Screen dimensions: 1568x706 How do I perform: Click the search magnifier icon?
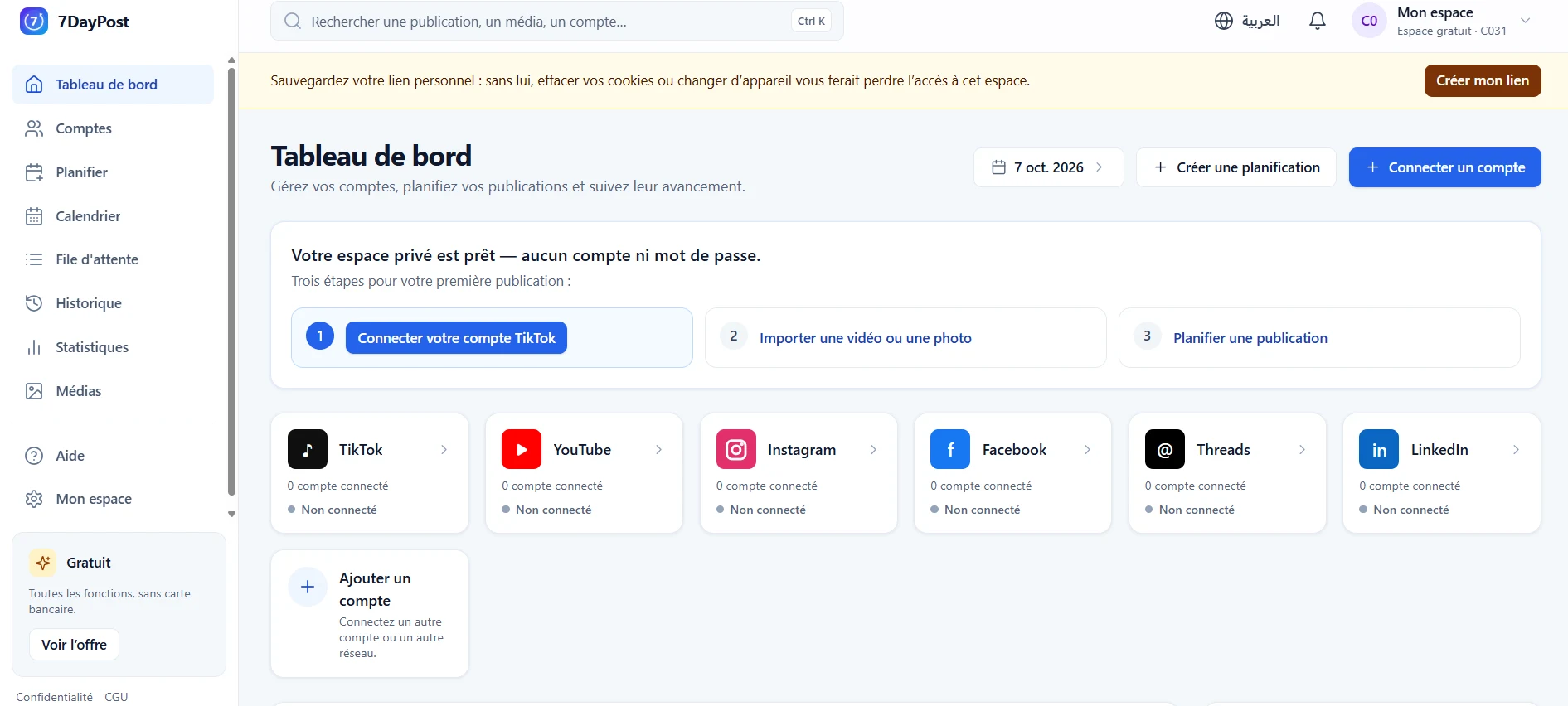[x=293, y=21]
